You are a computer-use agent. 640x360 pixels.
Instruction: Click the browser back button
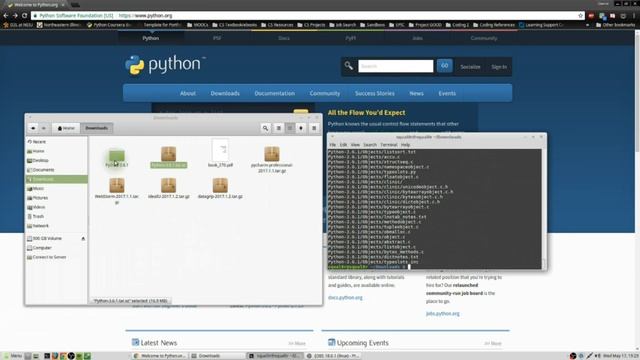pos(5,16)
